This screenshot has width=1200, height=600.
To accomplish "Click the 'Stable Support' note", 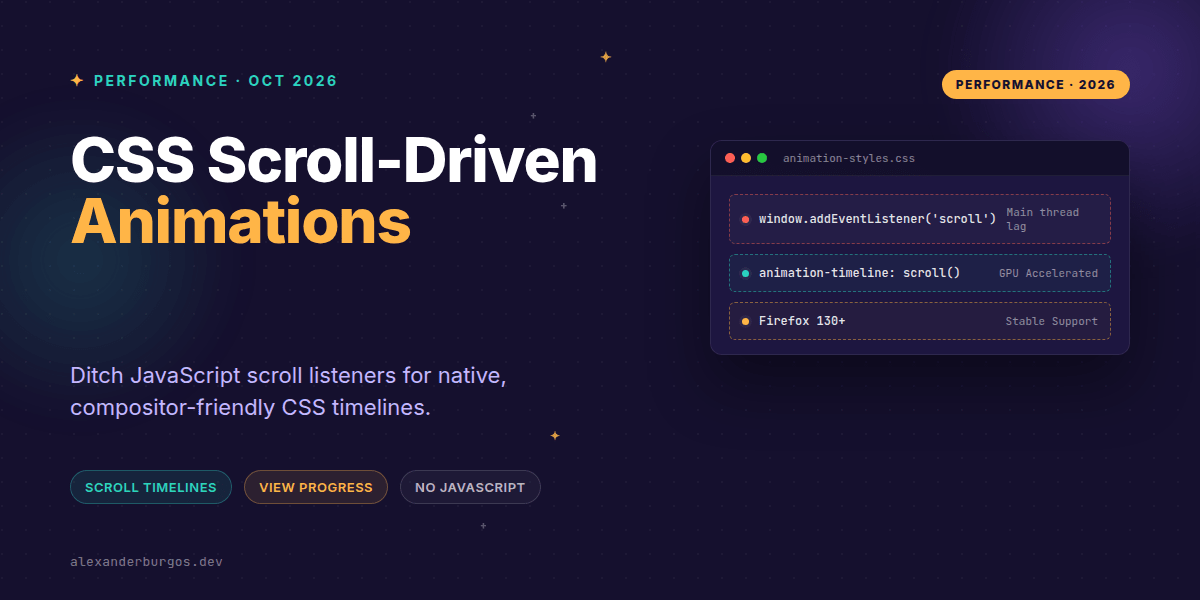I will 1052,321.
